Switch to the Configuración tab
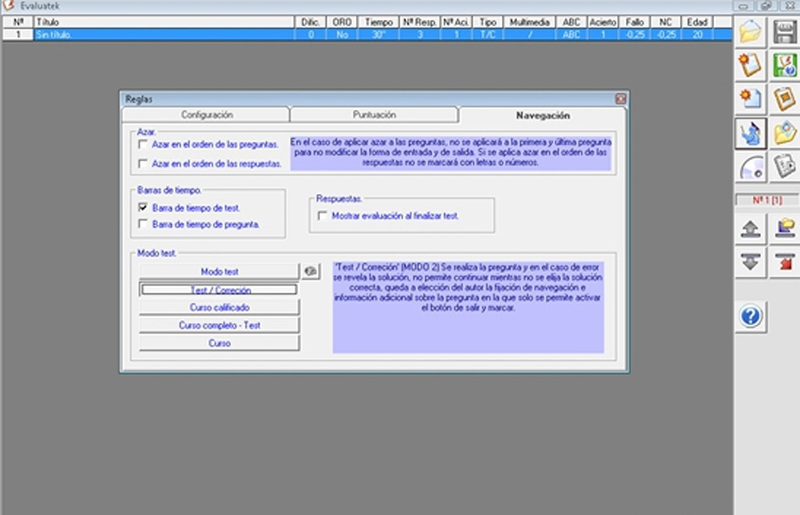The width and height of the screenshot is (800, 515). 207,115
